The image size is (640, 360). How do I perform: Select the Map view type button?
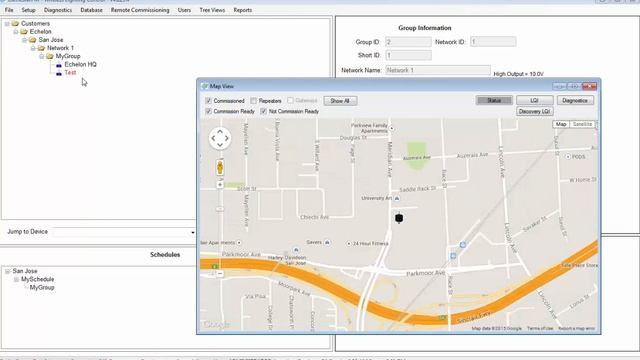coord(561,124)
